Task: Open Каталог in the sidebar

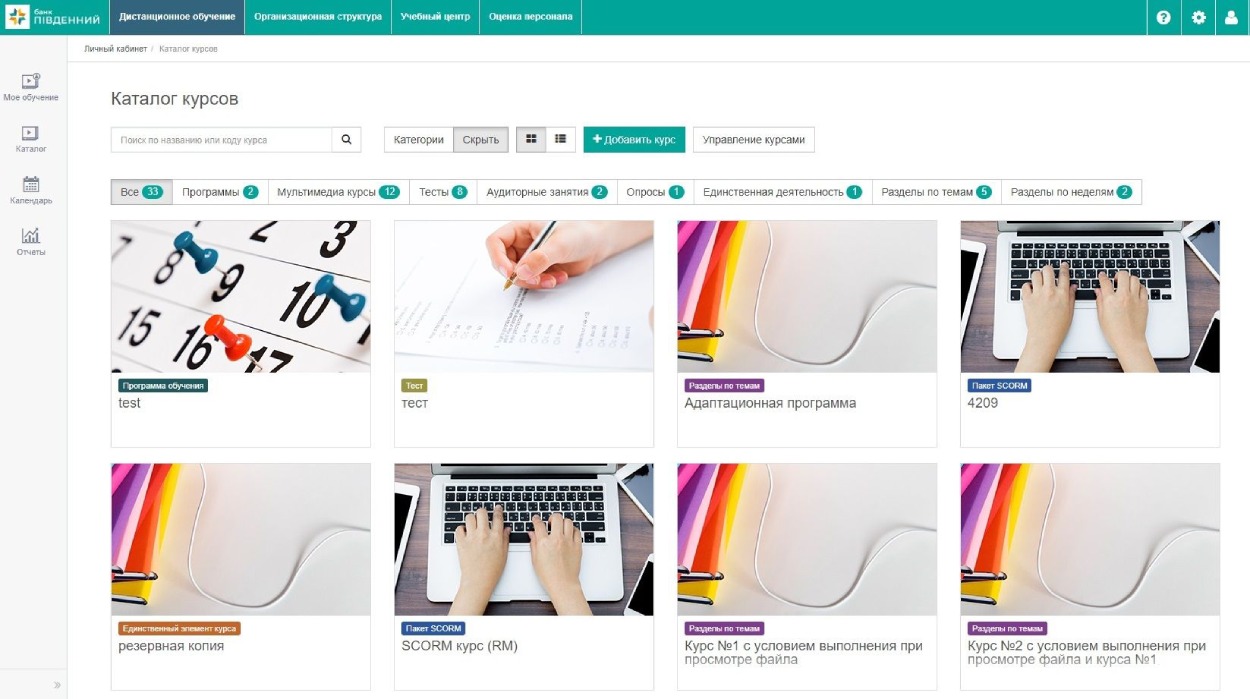Action: [x=31, y=139]
